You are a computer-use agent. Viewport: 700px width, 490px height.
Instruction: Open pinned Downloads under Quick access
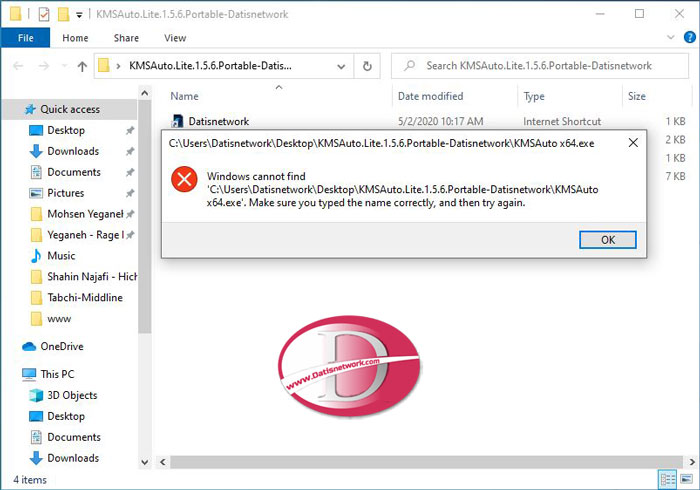73,151
